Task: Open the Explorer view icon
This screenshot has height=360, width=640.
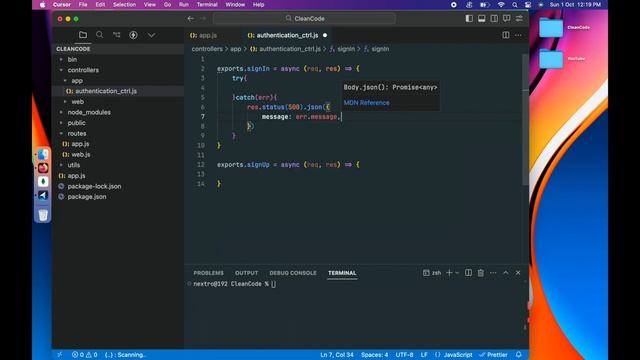Action: tap(83, 35)
